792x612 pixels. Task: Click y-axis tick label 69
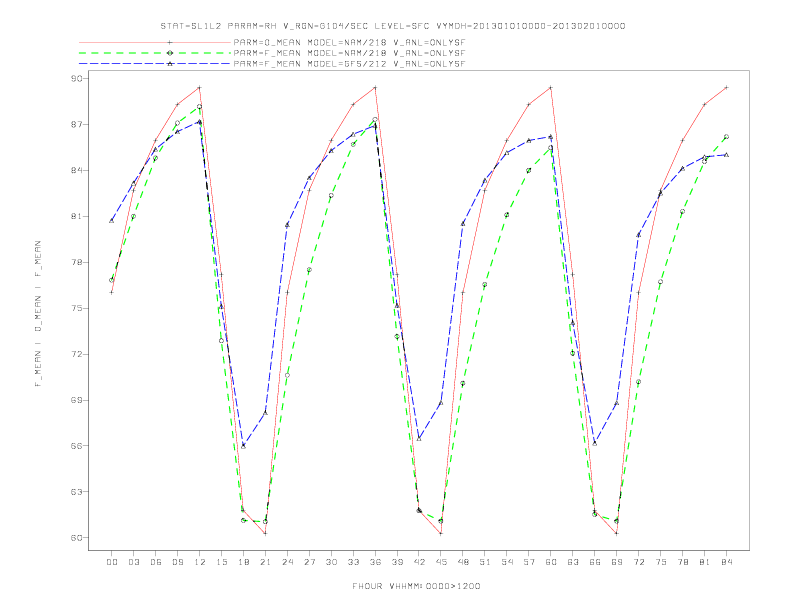click(76, 400)
